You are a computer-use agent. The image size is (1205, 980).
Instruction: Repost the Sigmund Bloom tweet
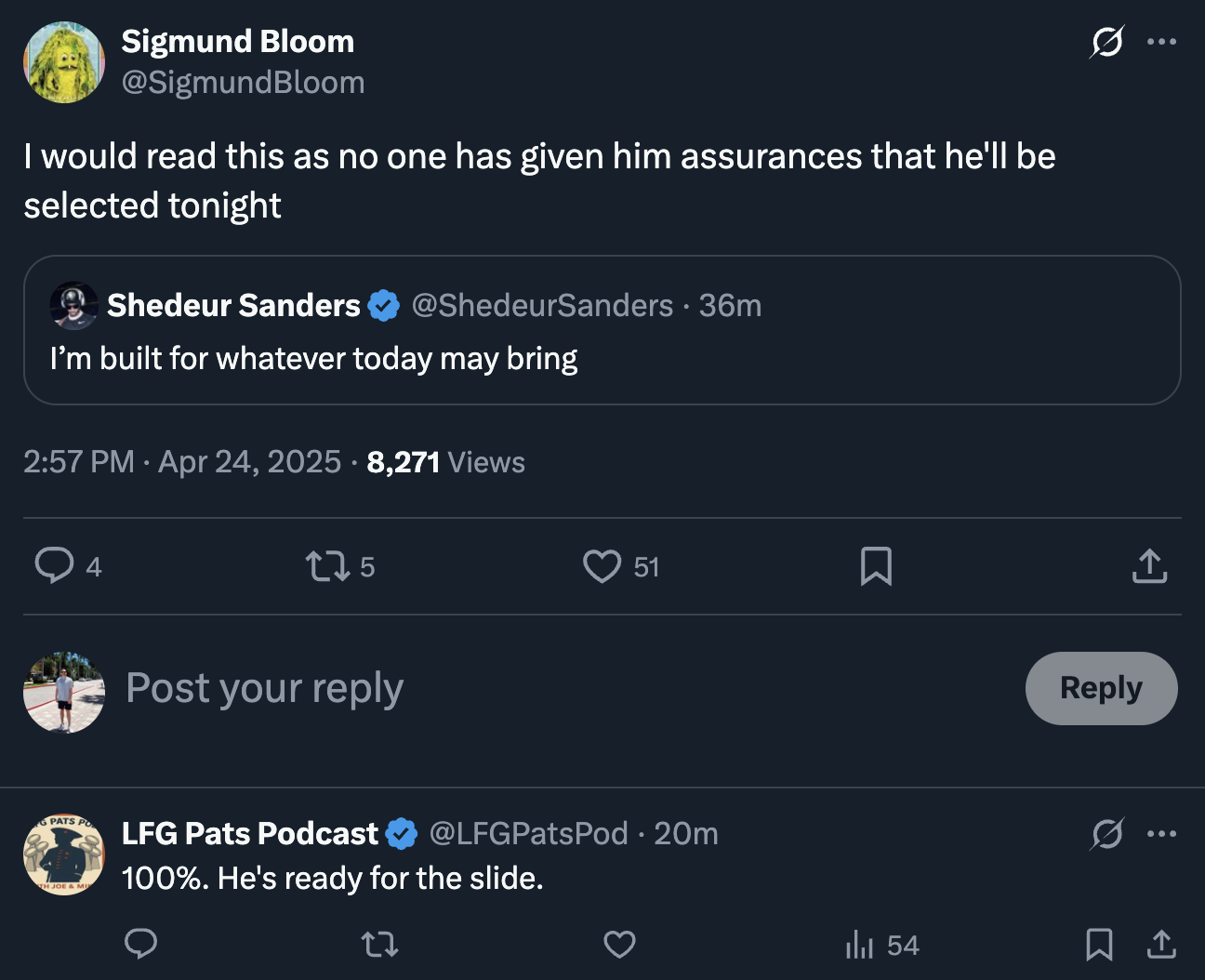pos(327,565)
